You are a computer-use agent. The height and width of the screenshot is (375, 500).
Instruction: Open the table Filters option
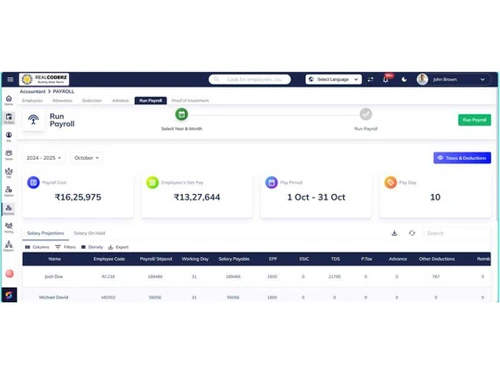click(x=65, y=247)
